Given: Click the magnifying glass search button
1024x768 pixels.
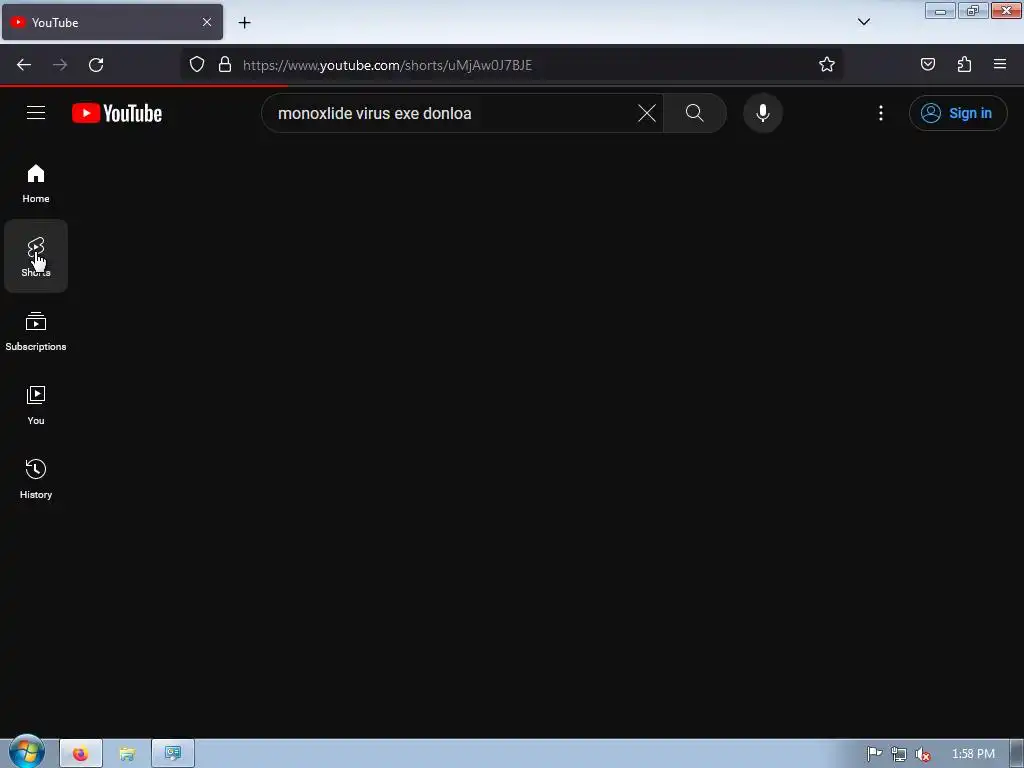Looking at the screenshot, I should 695,113.
